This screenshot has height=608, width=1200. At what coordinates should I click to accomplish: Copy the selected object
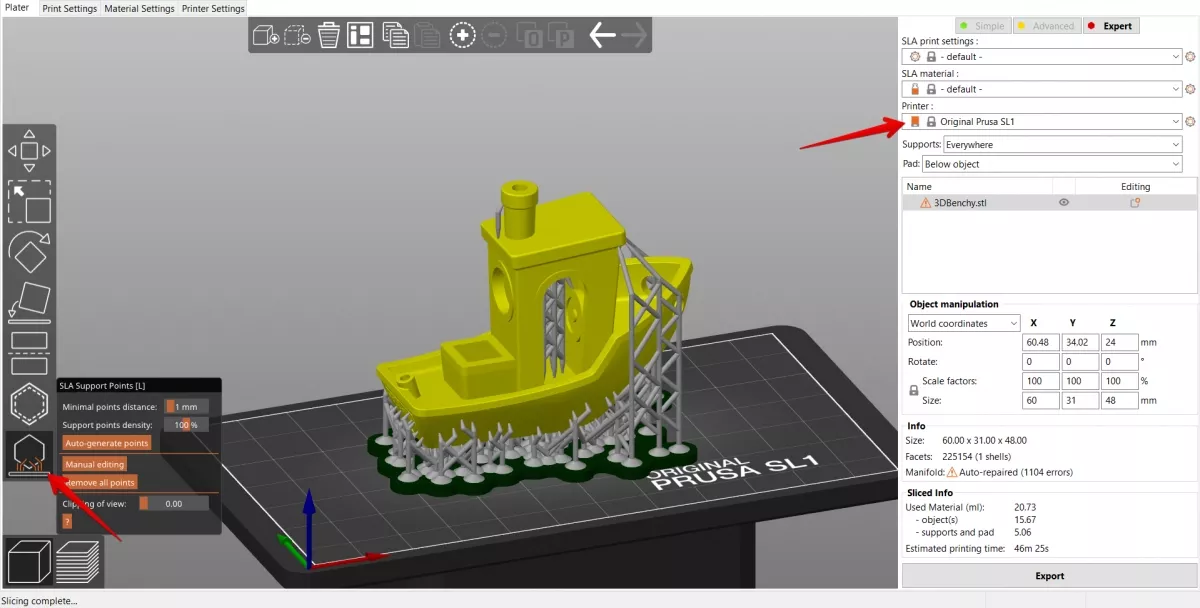coord(396,34)
